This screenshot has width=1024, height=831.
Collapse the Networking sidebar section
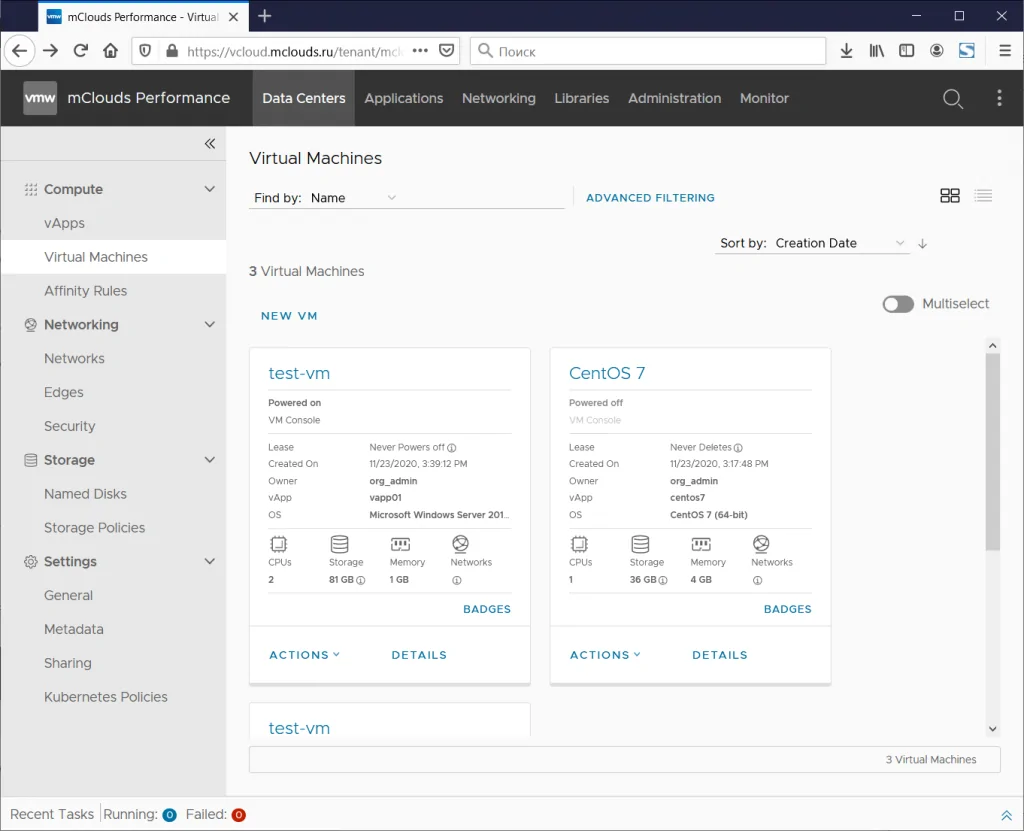210,324
